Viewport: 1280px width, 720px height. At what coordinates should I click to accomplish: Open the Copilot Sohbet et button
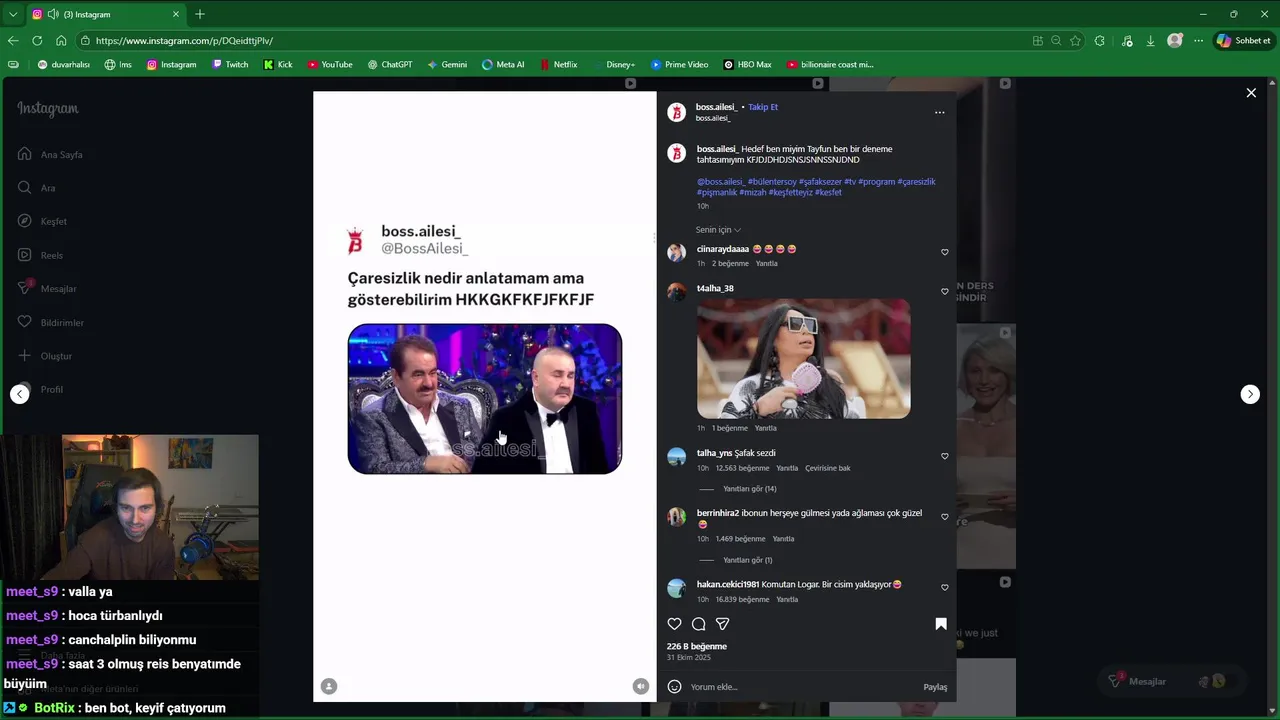(1243, 41)
